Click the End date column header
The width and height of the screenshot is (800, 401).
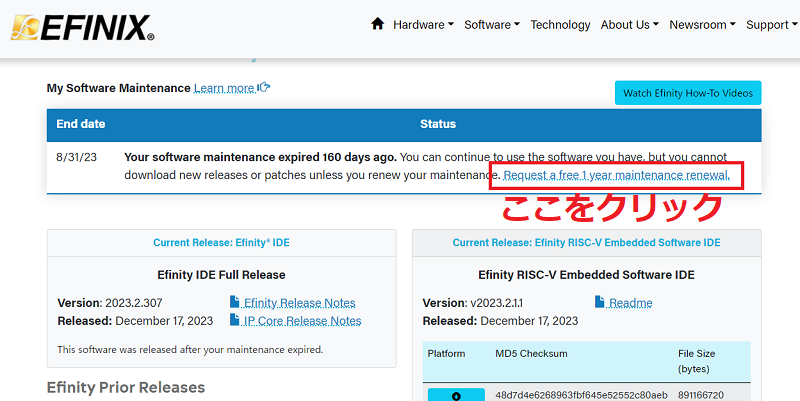click(x=81, y=124)
